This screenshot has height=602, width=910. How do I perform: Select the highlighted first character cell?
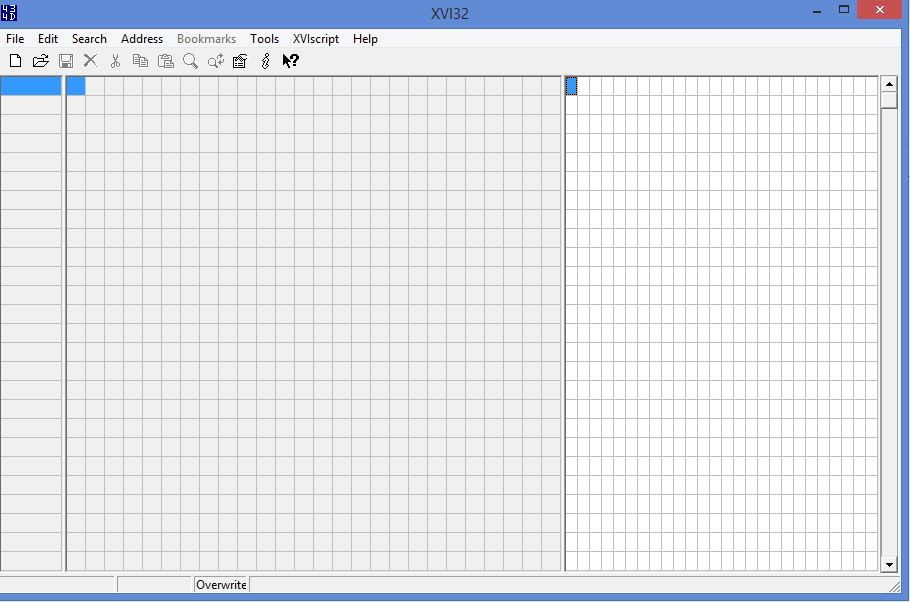click(x=572, y=86)
